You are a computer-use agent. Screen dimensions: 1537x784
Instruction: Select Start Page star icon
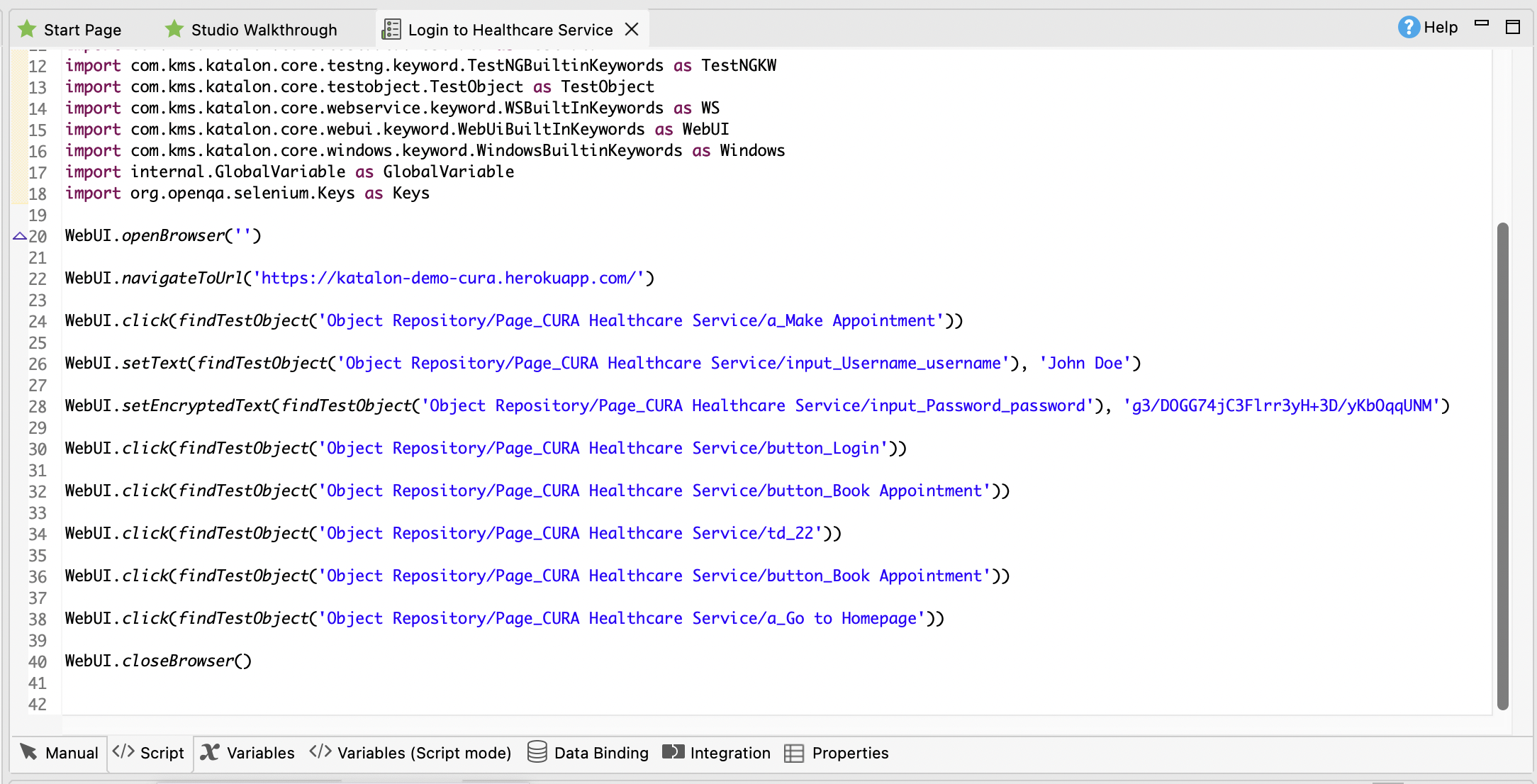click(x=27, y=30)
